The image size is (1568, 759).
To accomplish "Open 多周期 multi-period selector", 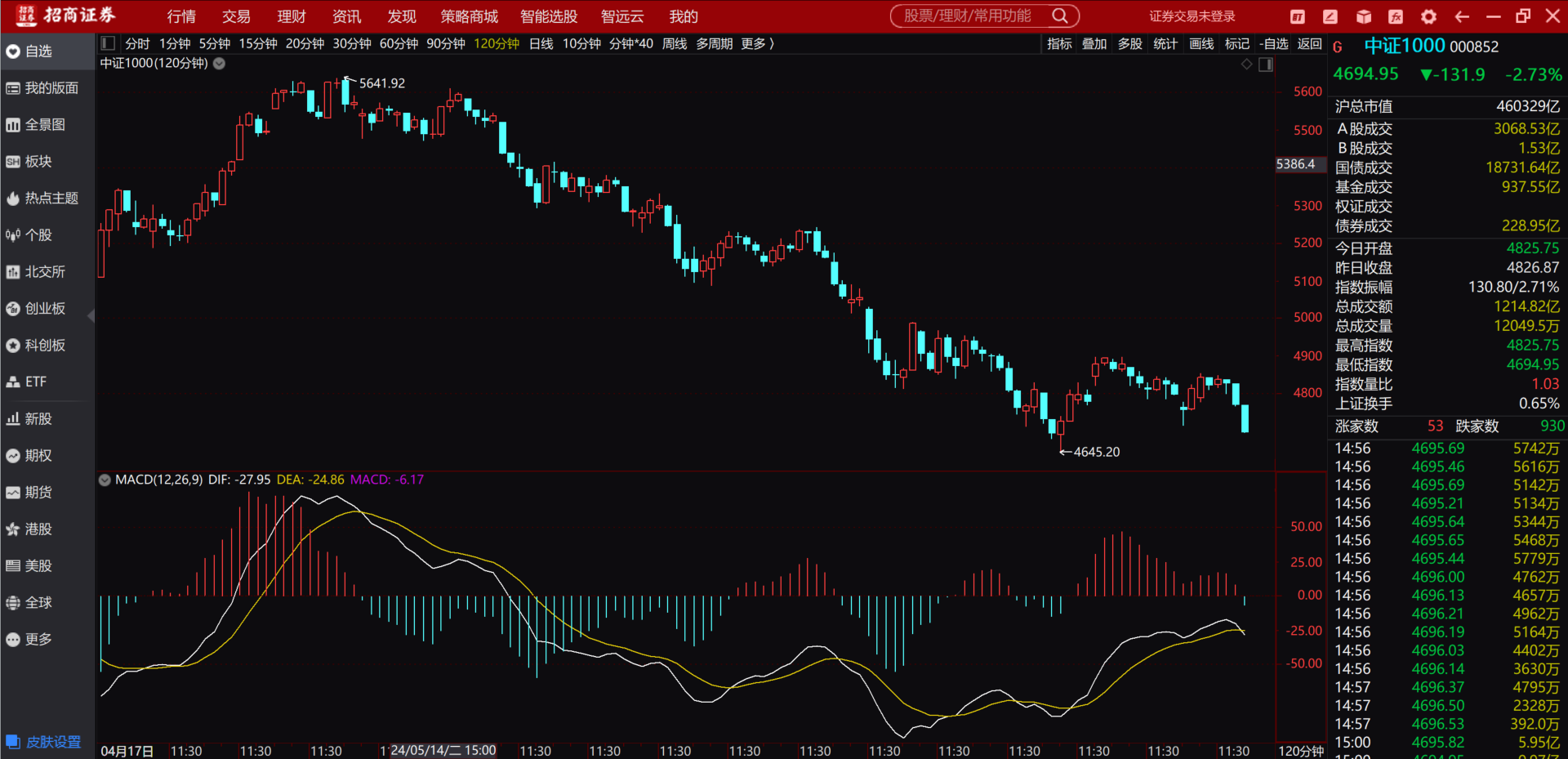I will click(714, 43).
